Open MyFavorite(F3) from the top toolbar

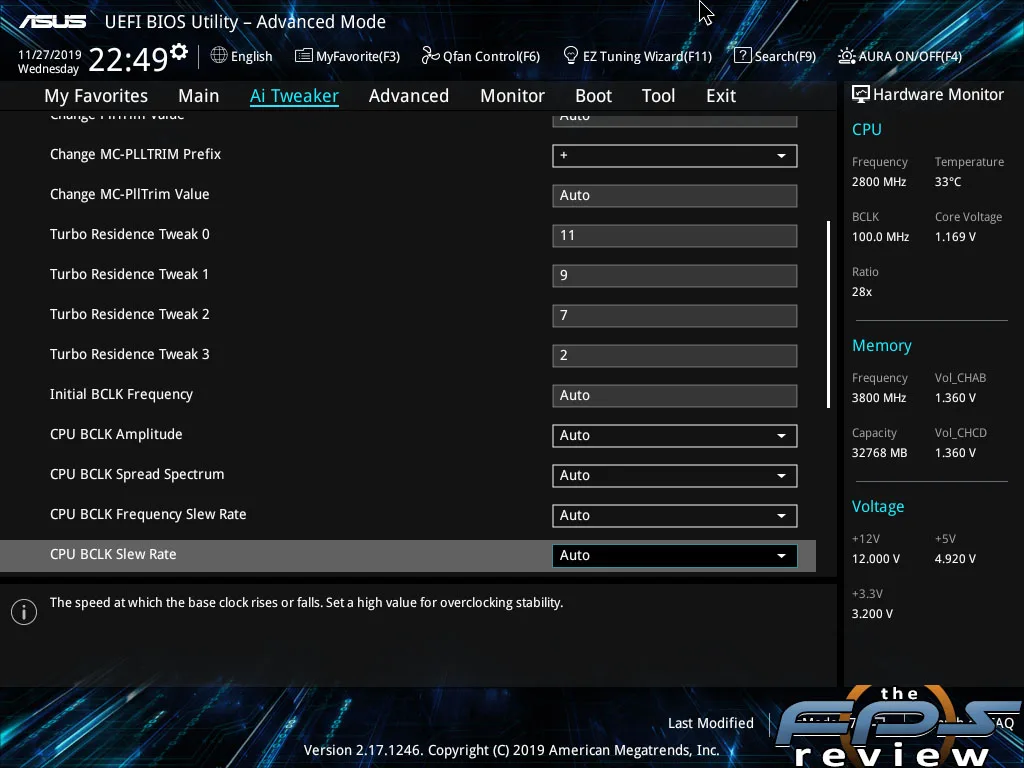point(347,56)
